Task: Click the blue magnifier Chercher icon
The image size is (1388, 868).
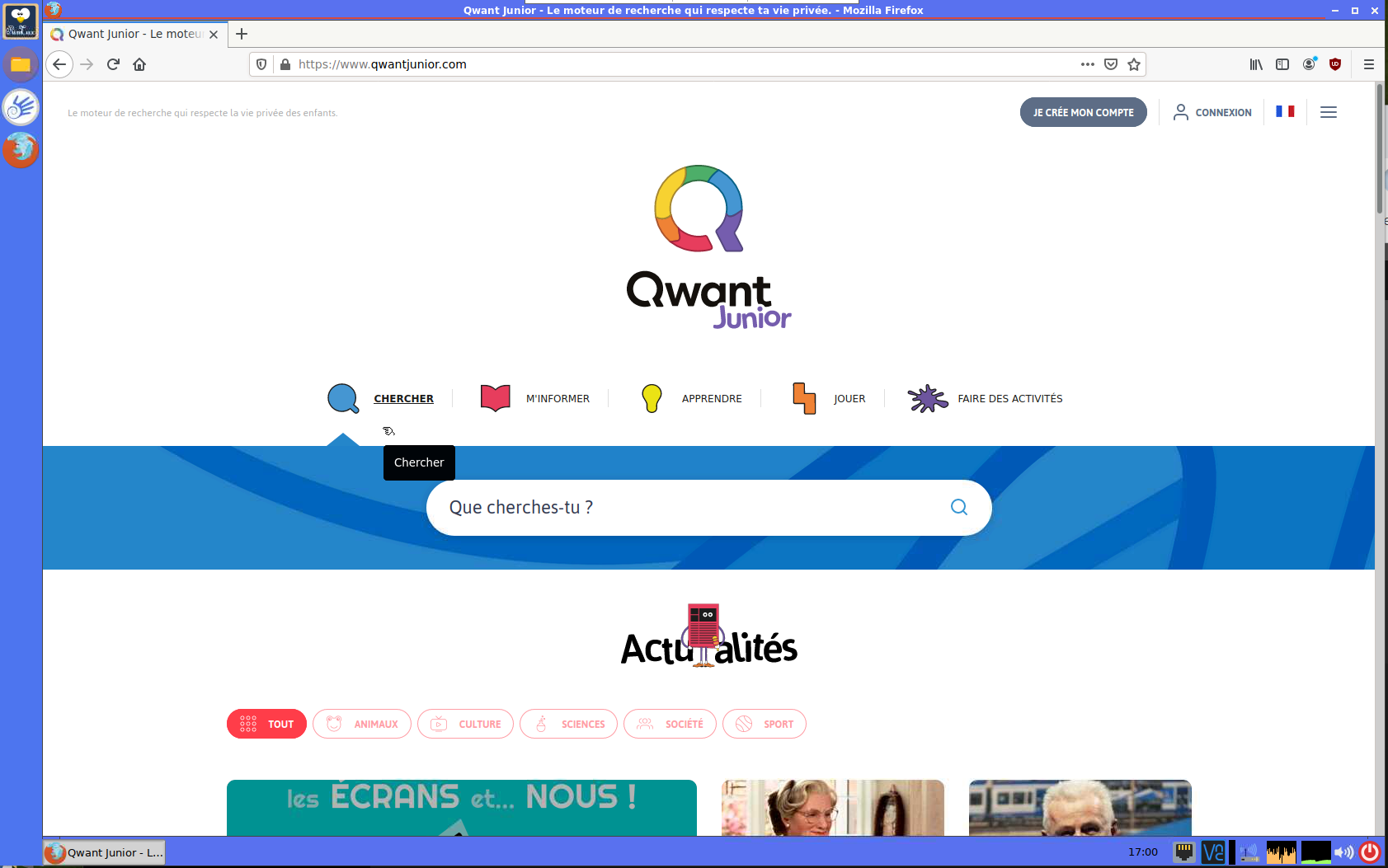Action: pyautogui.click(x=343, y=399)
